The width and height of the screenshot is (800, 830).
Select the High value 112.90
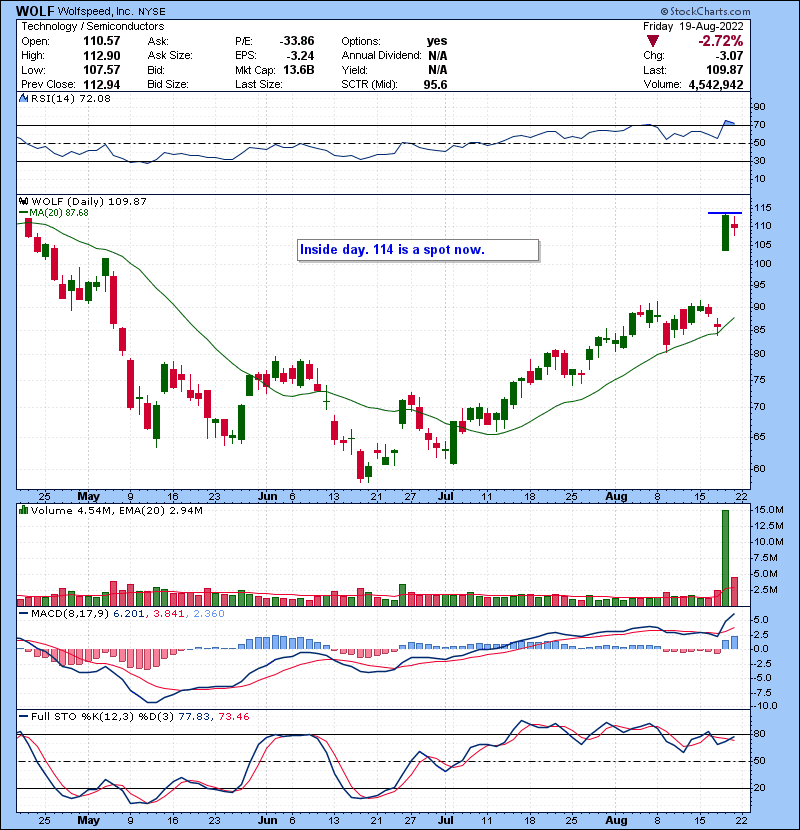pos(102,56)
